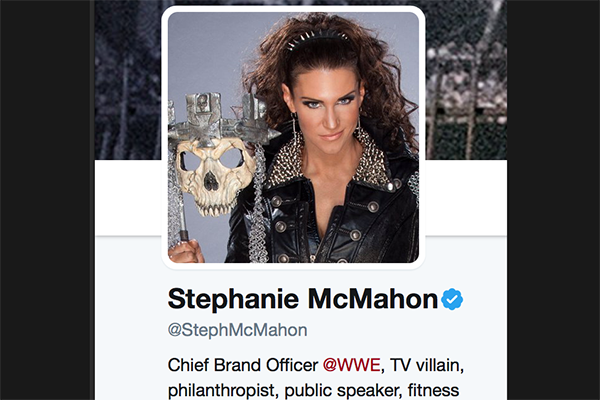Click the studded jacket collar
This screenshot has height=400, width=600.
[x=329, y=161]
